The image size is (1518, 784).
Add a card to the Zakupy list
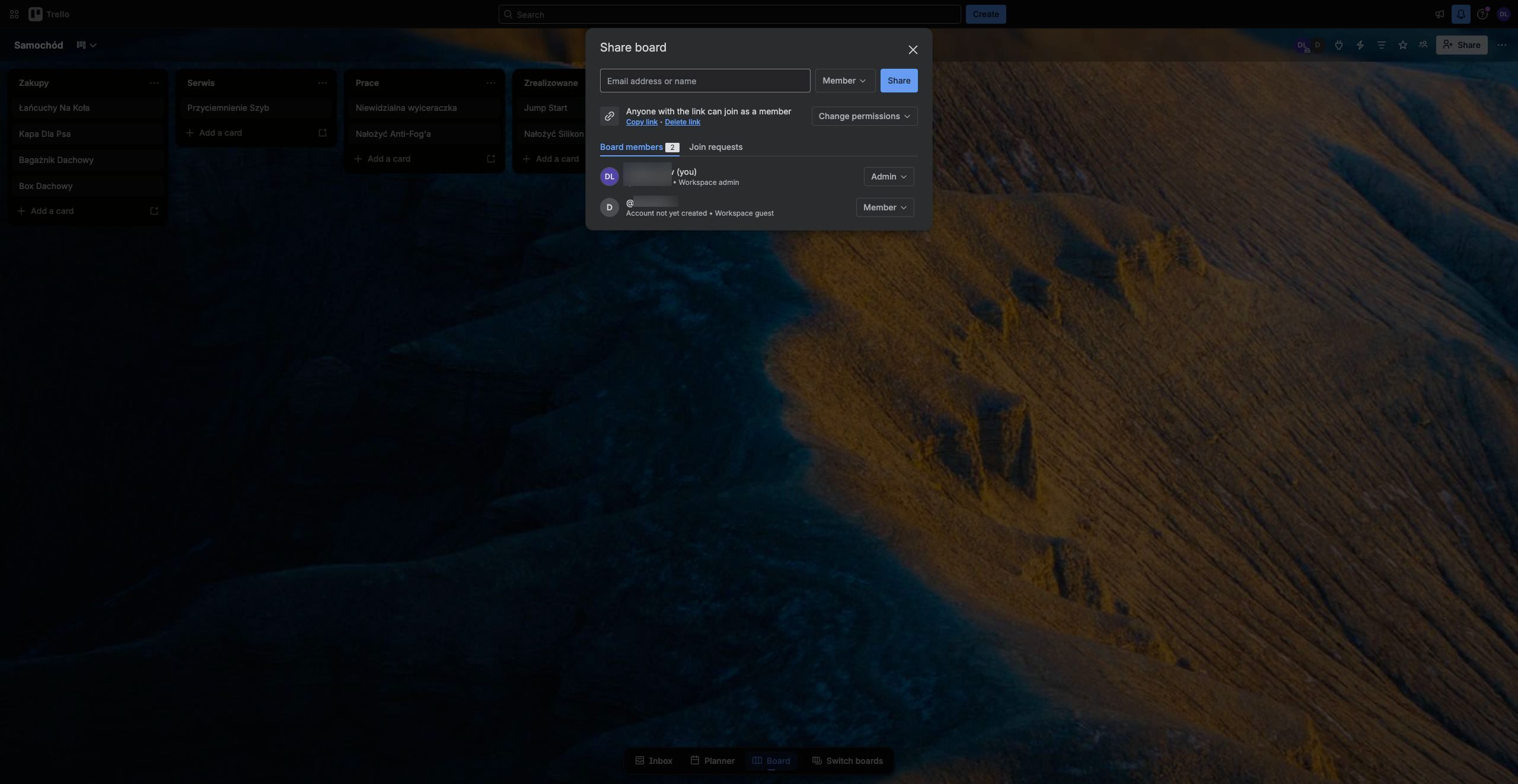(78, 211)
